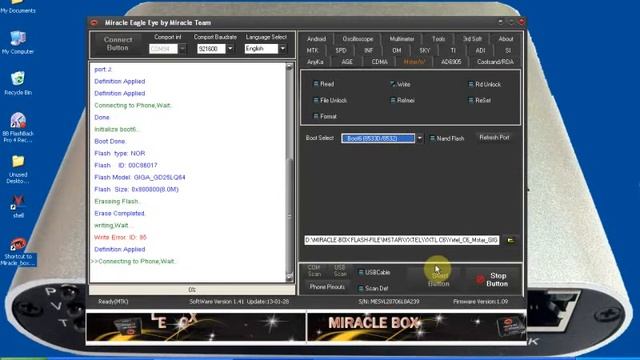640x360 pixels.
Task: Switch to the INF tab
Action: (x=368, y=50)
